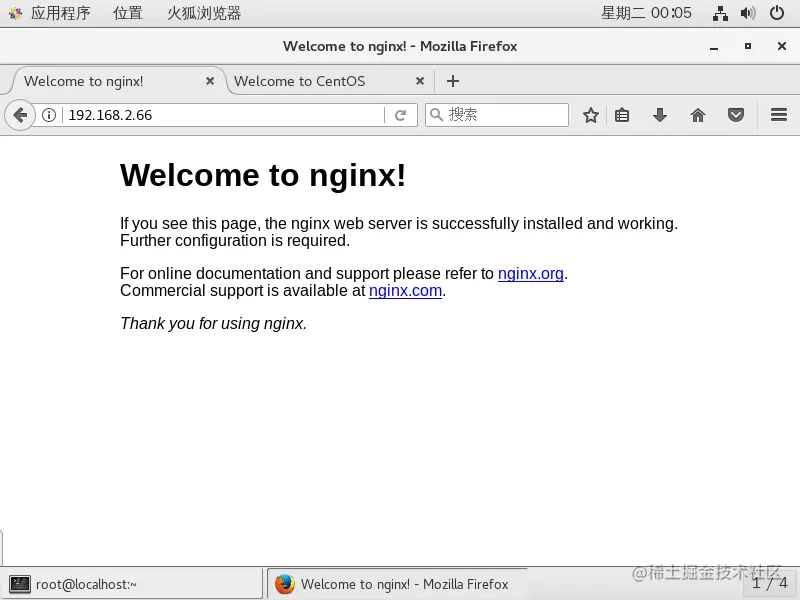Open the 1 / 4 workspace switcher
This screenshot has width=800, height=600.
(x=770, y=583)
